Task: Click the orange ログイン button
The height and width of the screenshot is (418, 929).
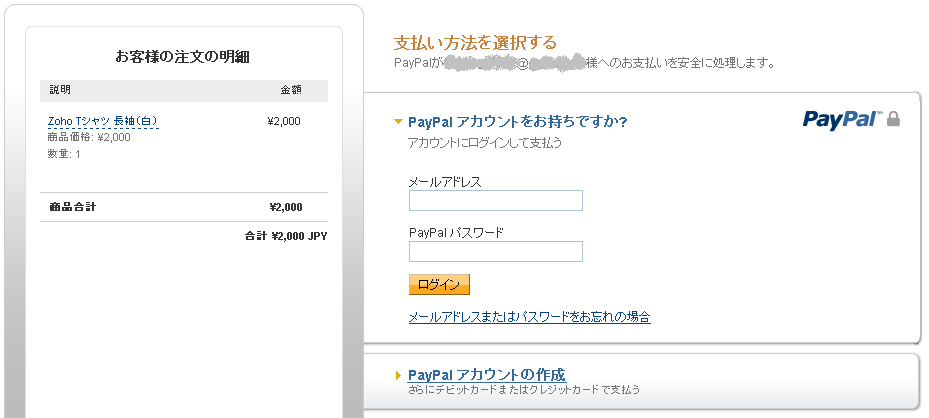Action: (x=439, y=284)
